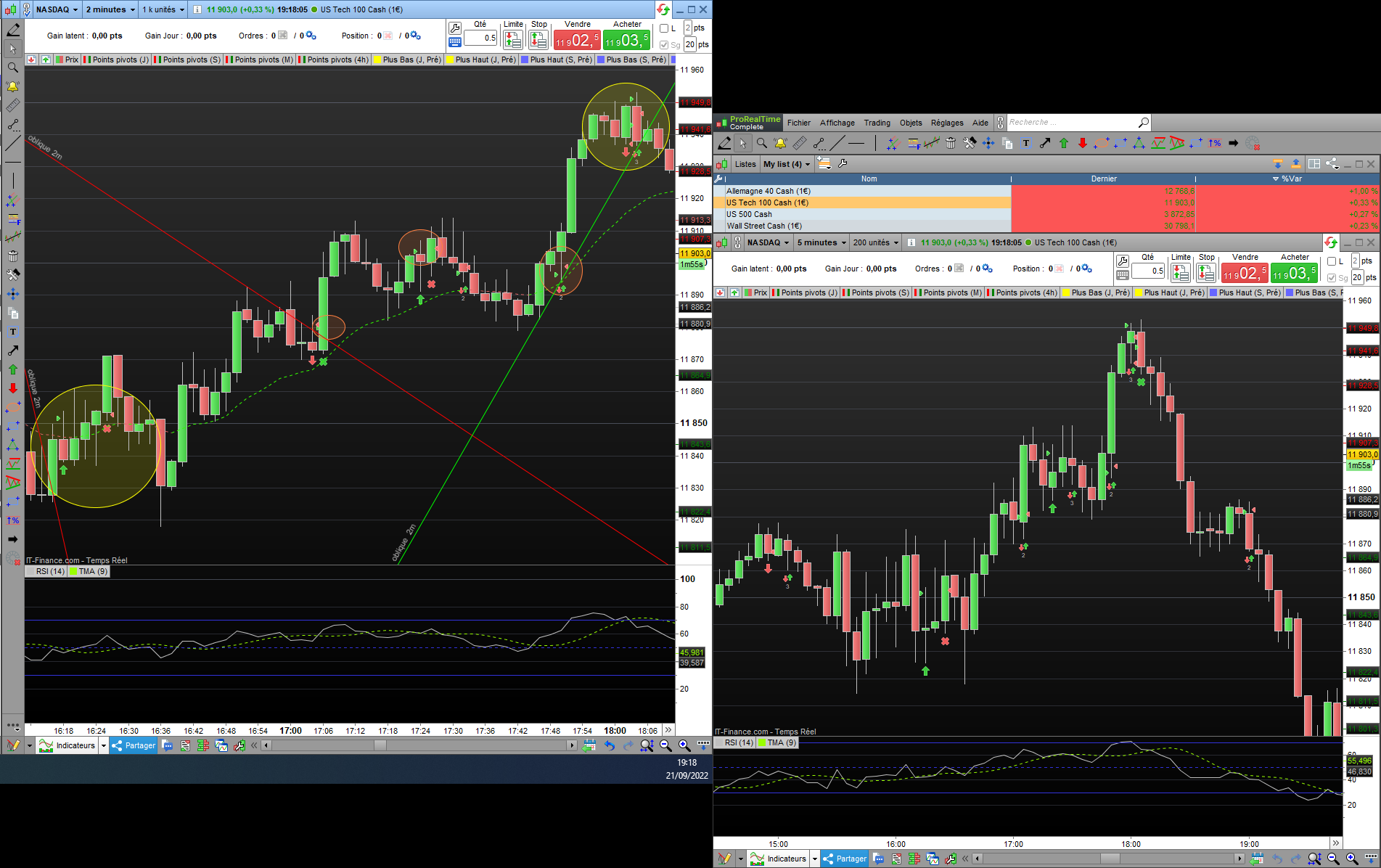
Task: Click Acheter buy button in 2-minute chart
Action: [626, 40]
